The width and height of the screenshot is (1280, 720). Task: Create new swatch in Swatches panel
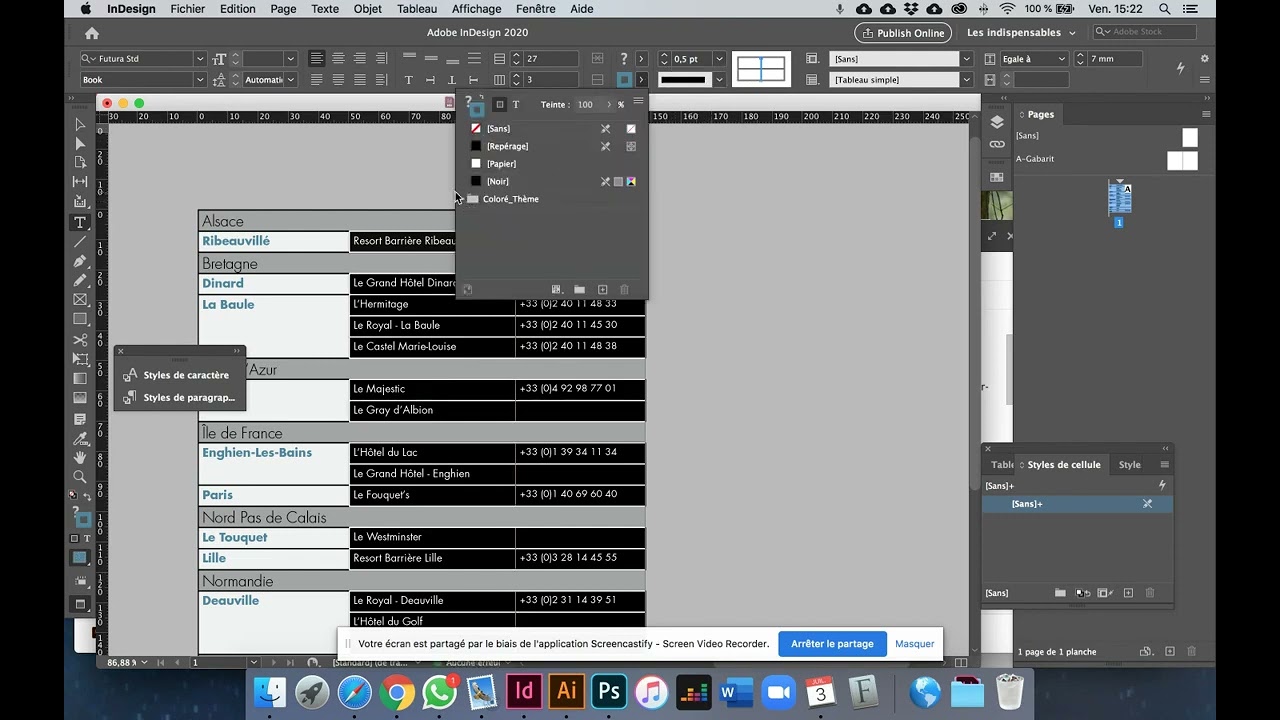[602, 290]
